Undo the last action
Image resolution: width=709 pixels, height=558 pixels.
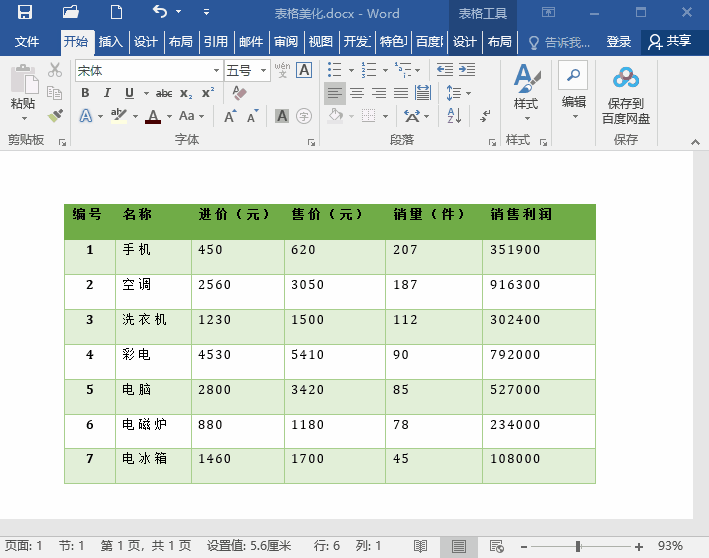pos(160,12)
